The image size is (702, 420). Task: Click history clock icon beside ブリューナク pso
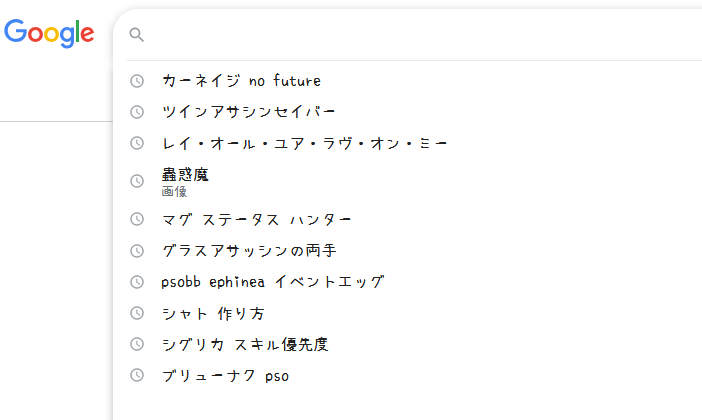(138, 376)
